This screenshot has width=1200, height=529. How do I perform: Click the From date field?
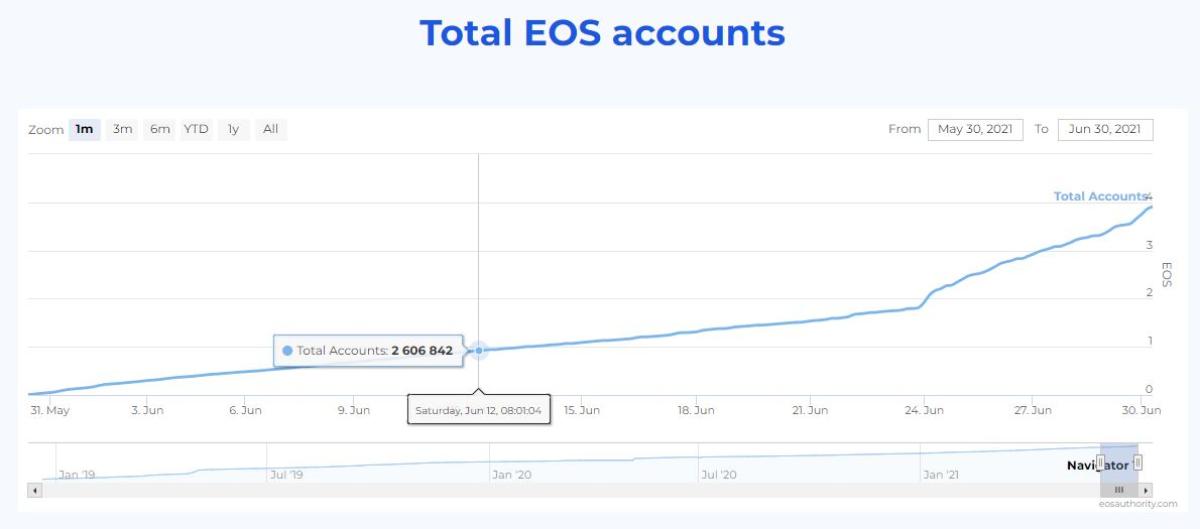tap(975, 129)
